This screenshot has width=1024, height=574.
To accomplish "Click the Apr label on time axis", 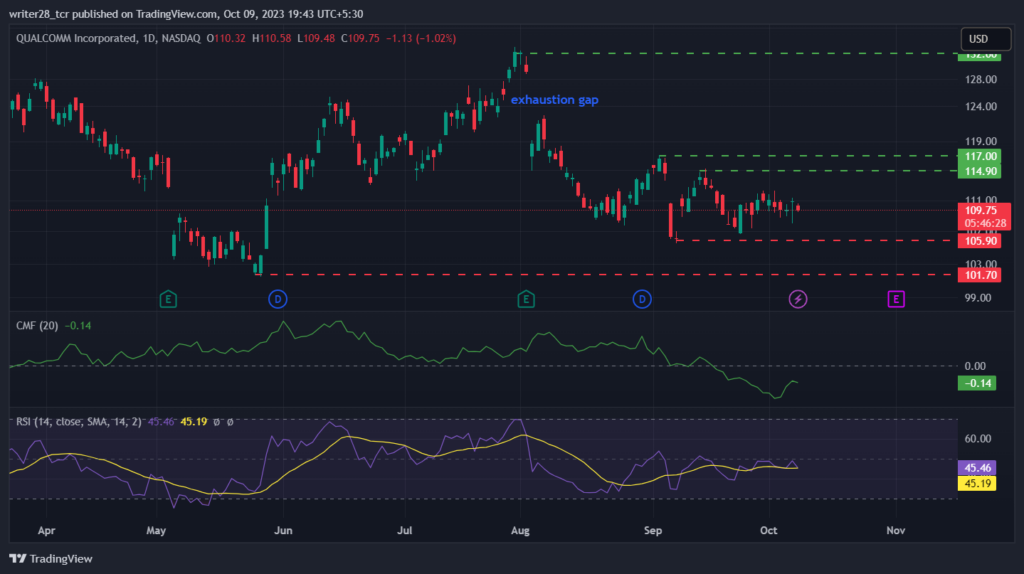I will (46, 530).
